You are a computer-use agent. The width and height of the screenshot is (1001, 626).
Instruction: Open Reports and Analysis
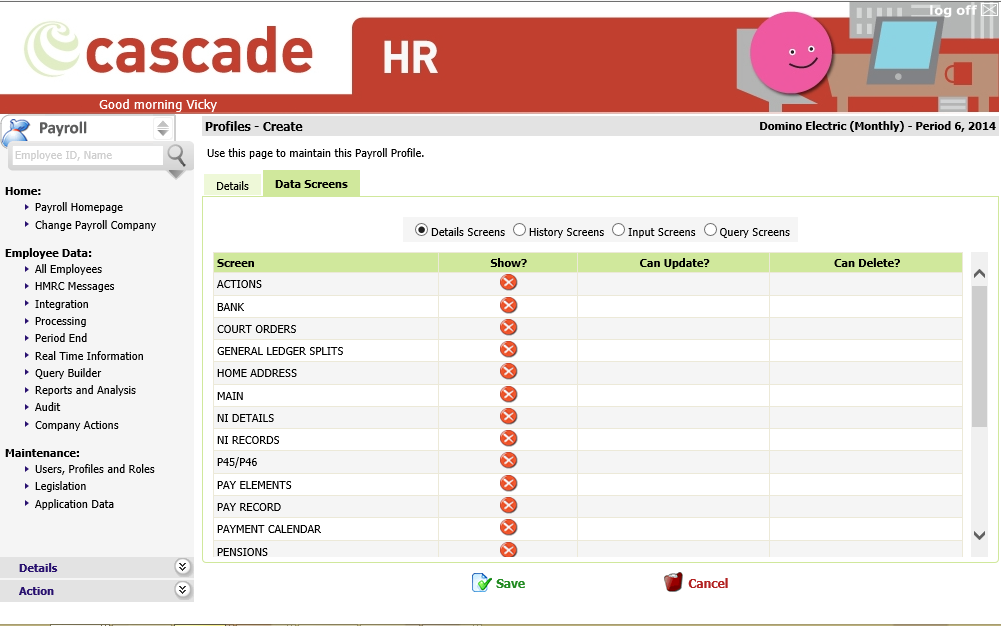tap(85, 390)
